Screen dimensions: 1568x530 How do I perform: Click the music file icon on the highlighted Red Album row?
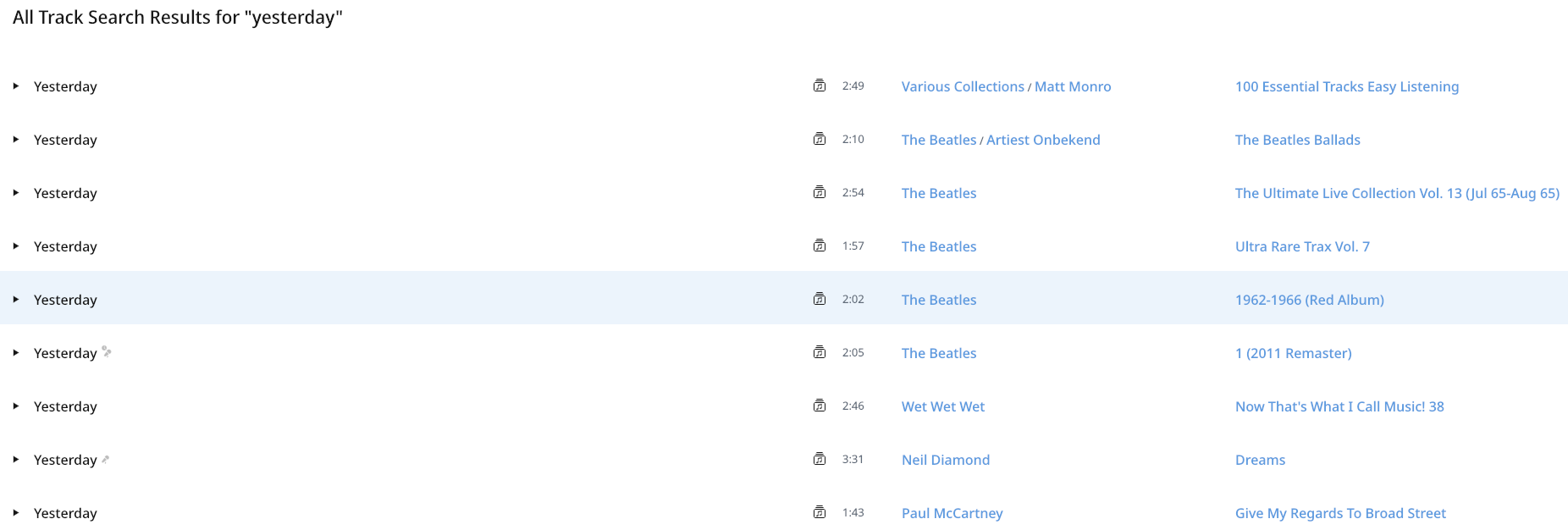[x=820, y=299]
